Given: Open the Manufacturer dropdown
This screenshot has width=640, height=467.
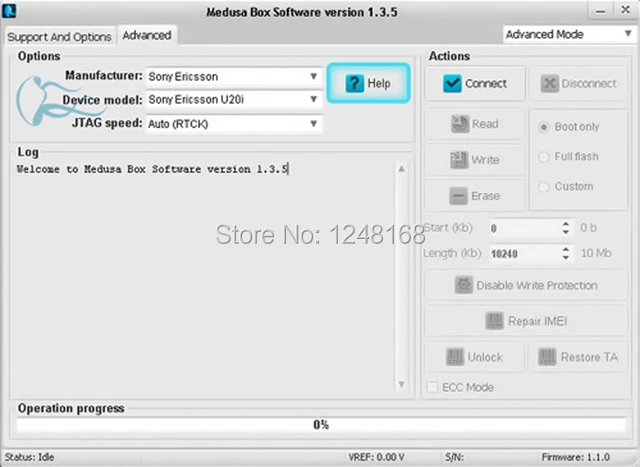Looking at the screenshot, I should [x=234, y=77].
